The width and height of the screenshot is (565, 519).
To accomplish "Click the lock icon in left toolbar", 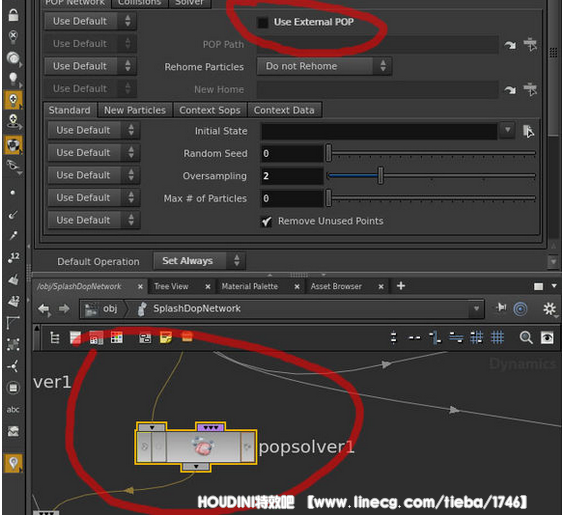I will 13,15.
